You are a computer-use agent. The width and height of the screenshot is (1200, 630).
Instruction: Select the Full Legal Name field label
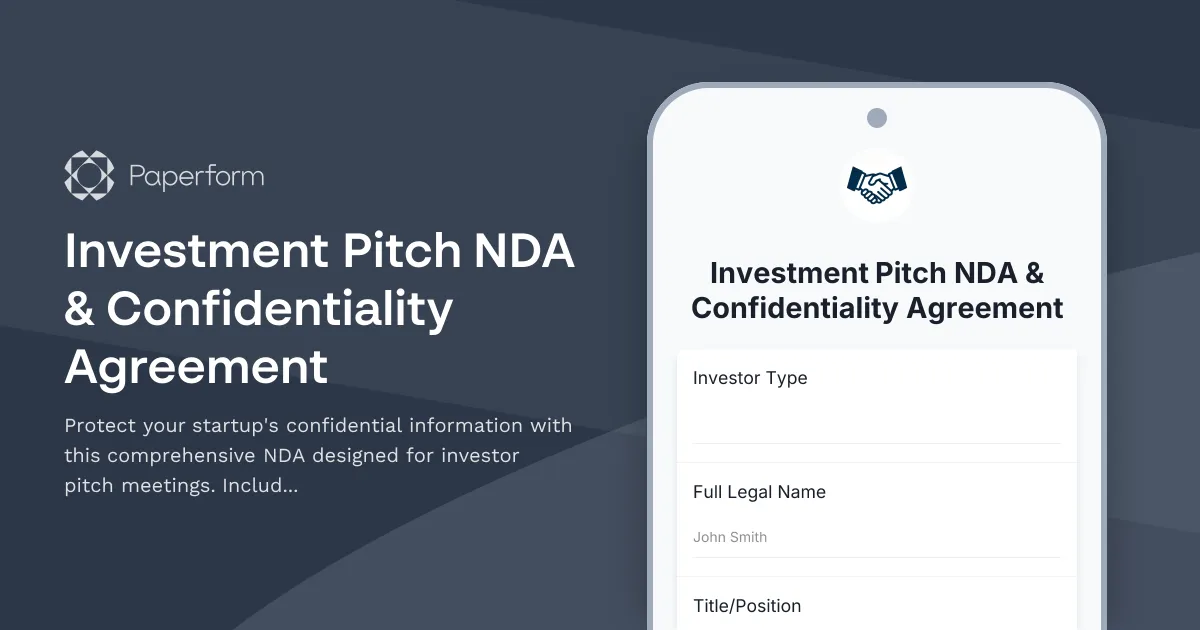[x=759, y=492]
